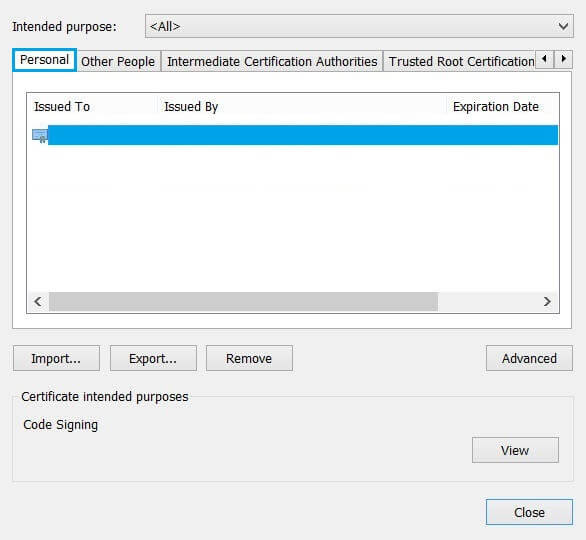Click tab strip scroll right arrow
Image resolution: width=586 pixels, height=540 pixels.
(x=563, y=59)
